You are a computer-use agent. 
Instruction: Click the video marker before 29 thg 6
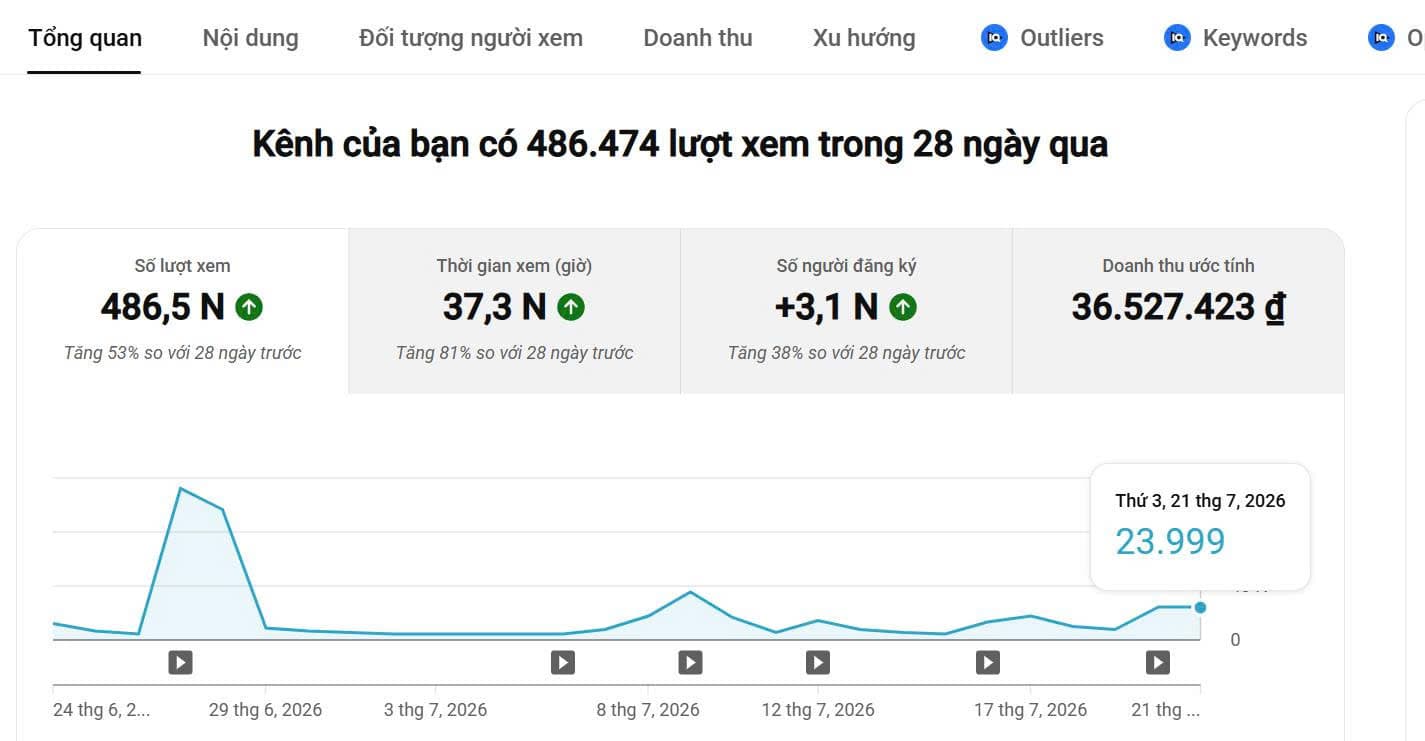point(180,662)
